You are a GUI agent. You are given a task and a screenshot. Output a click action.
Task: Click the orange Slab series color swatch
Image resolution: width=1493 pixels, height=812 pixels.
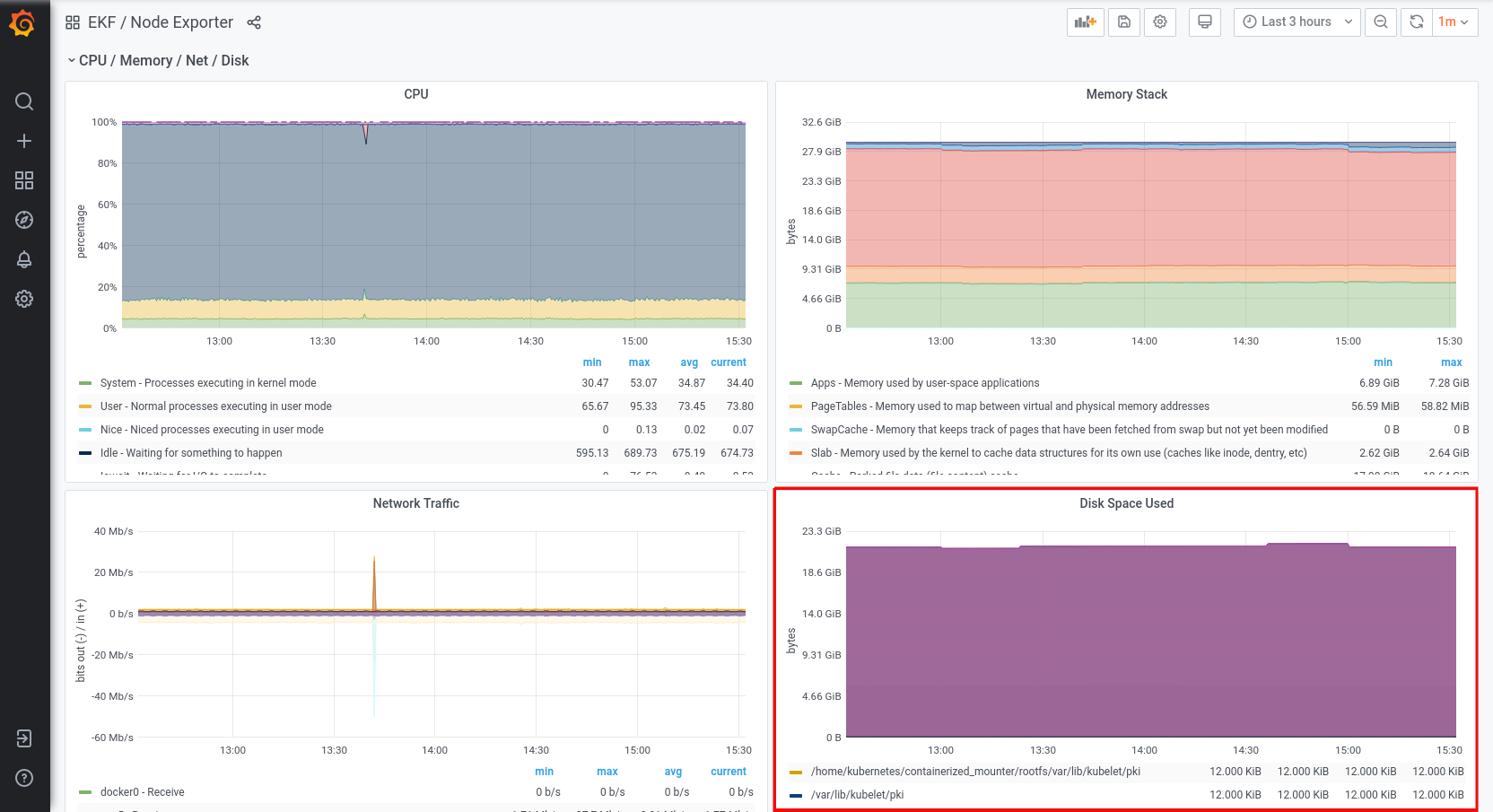point(796,453)
